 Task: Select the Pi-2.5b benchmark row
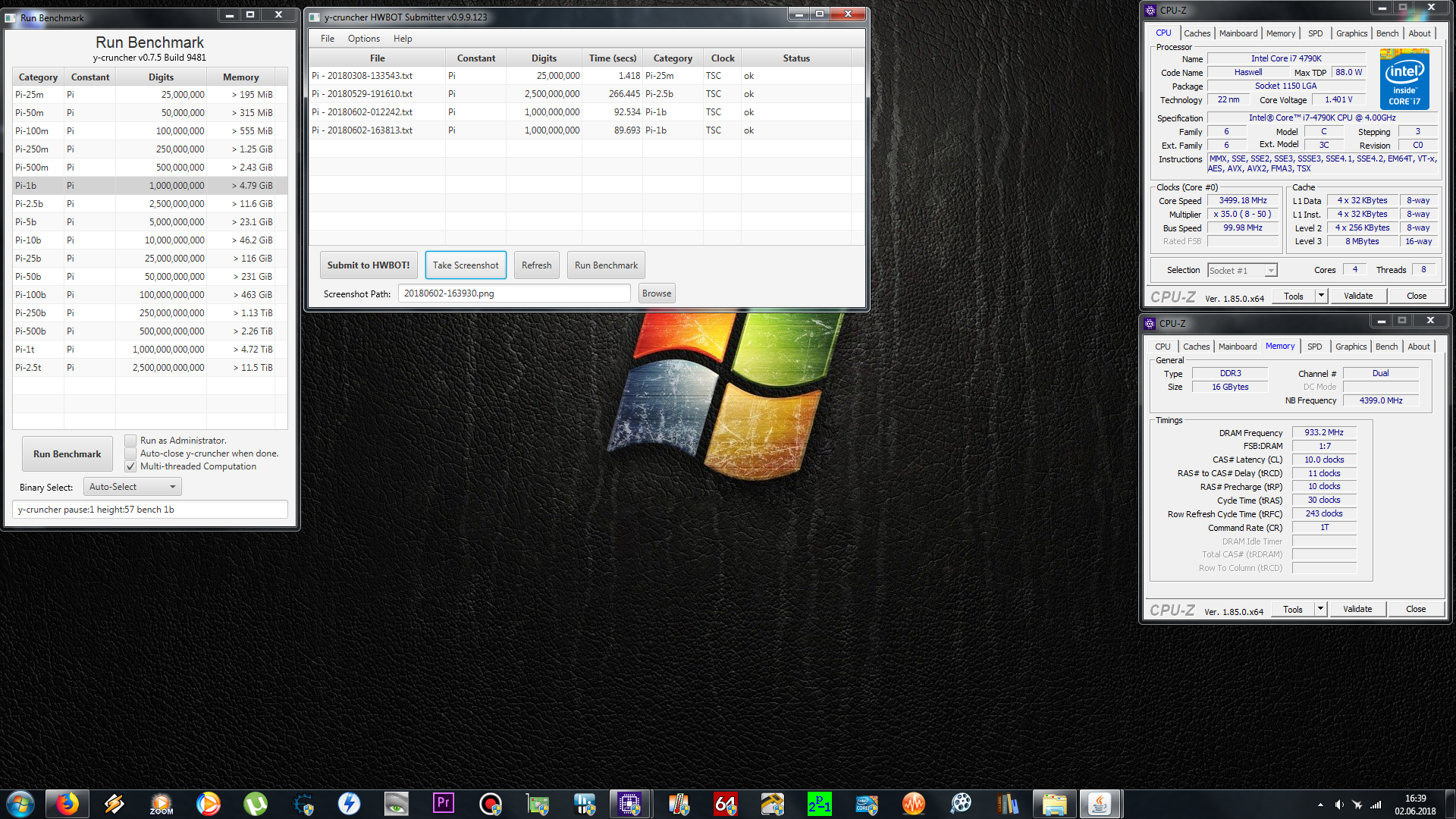[150, 204]
